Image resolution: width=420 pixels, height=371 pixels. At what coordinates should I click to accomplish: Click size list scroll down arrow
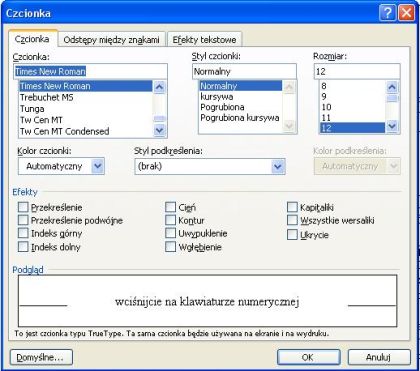click(392, 126)
